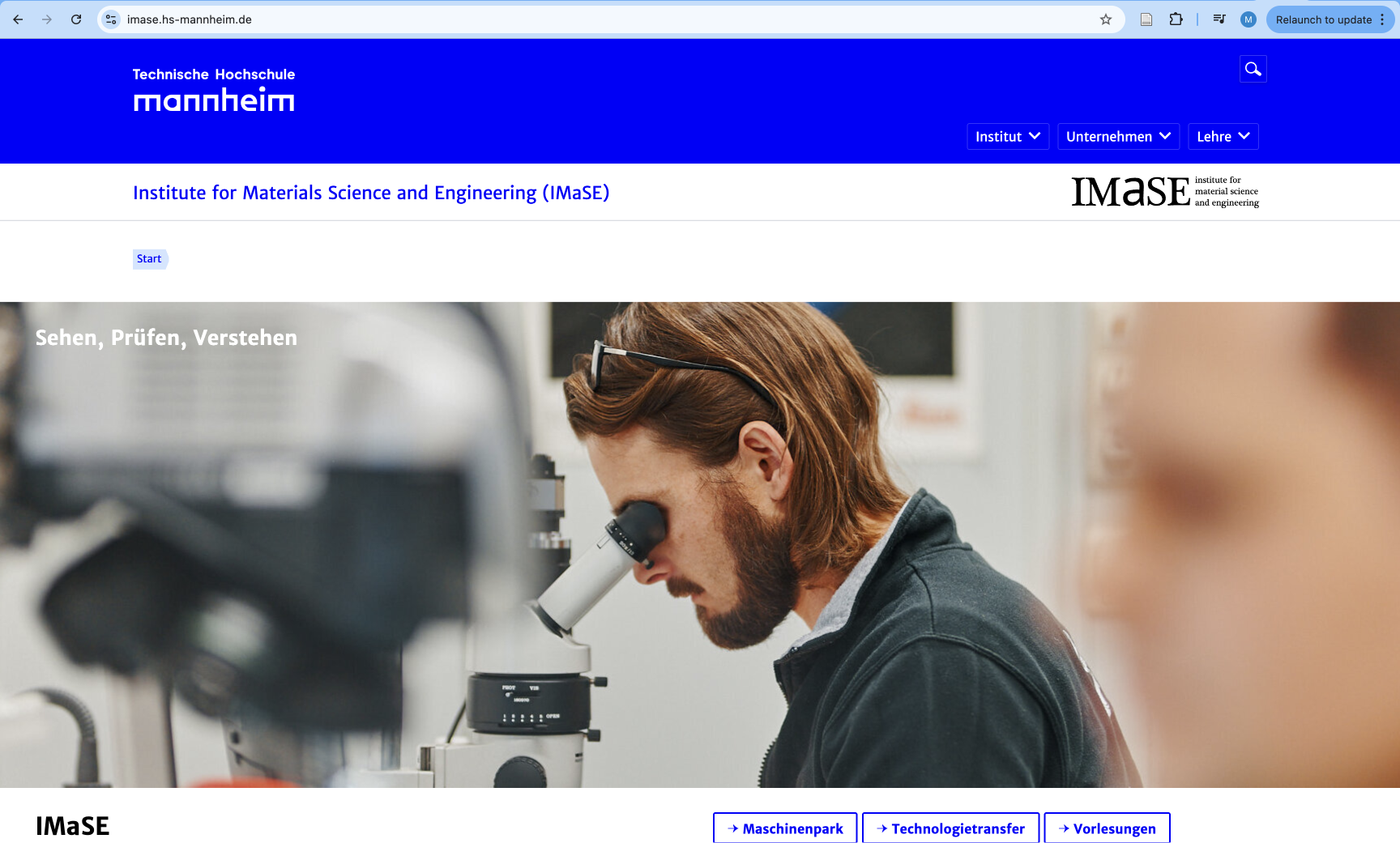Expand the Institut dropdown menu
This screenshot has width=1400, height=843.
coord(1008,137)
